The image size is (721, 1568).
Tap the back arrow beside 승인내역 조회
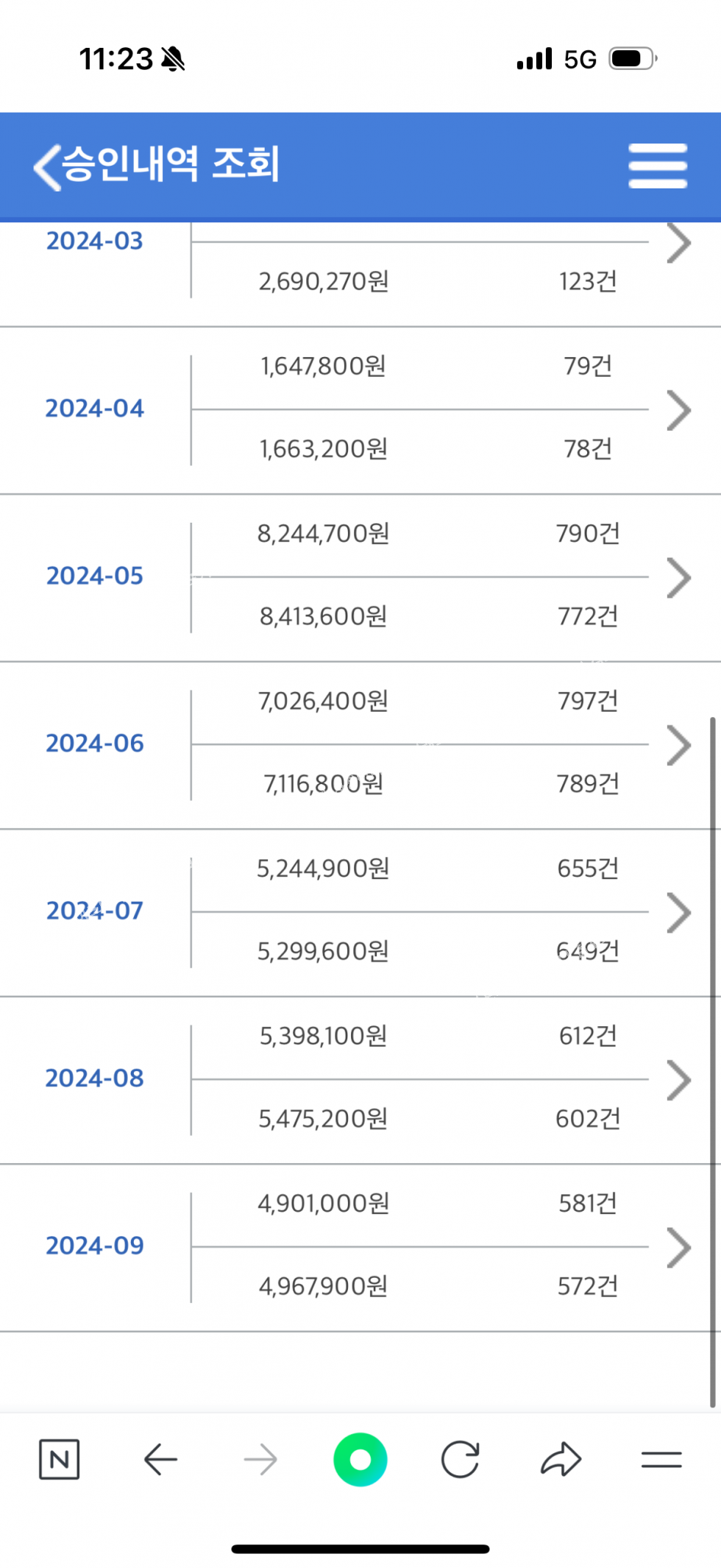click(x=47, y=166)
